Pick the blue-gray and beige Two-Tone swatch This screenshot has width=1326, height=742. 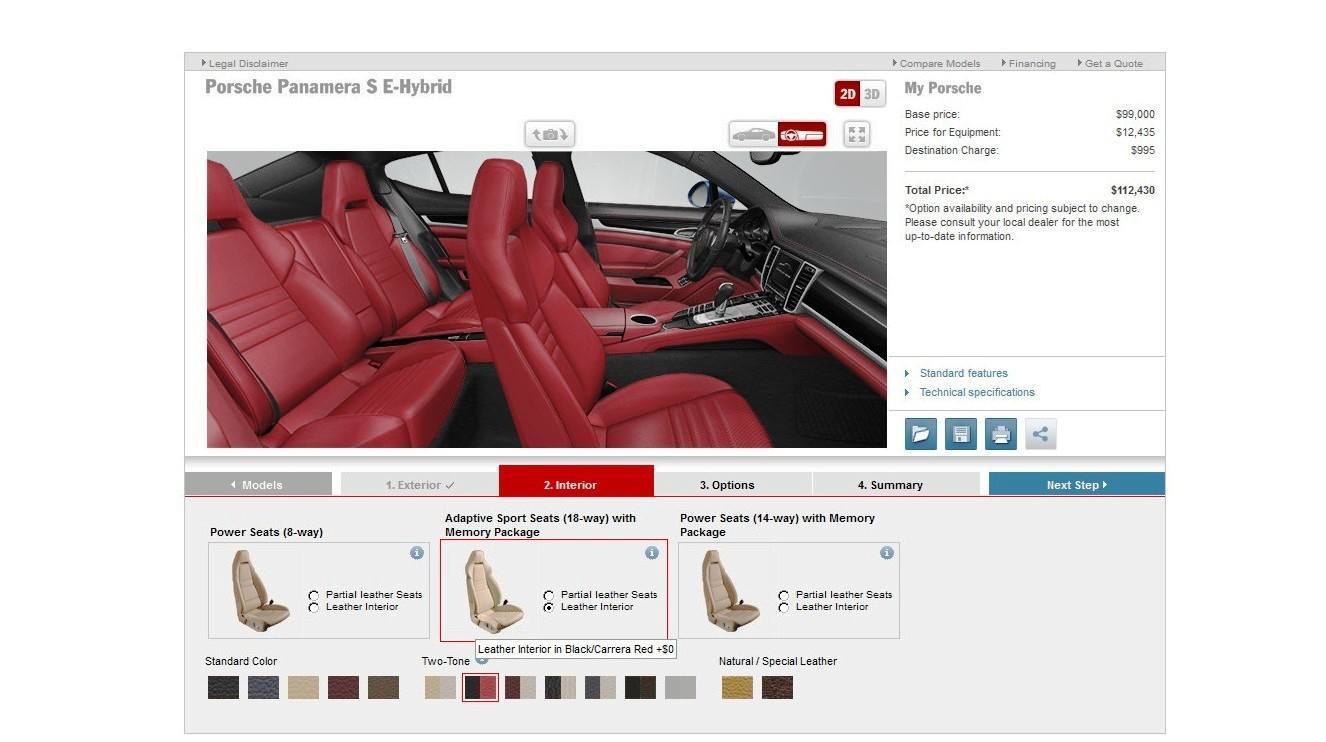coord(600,687)
